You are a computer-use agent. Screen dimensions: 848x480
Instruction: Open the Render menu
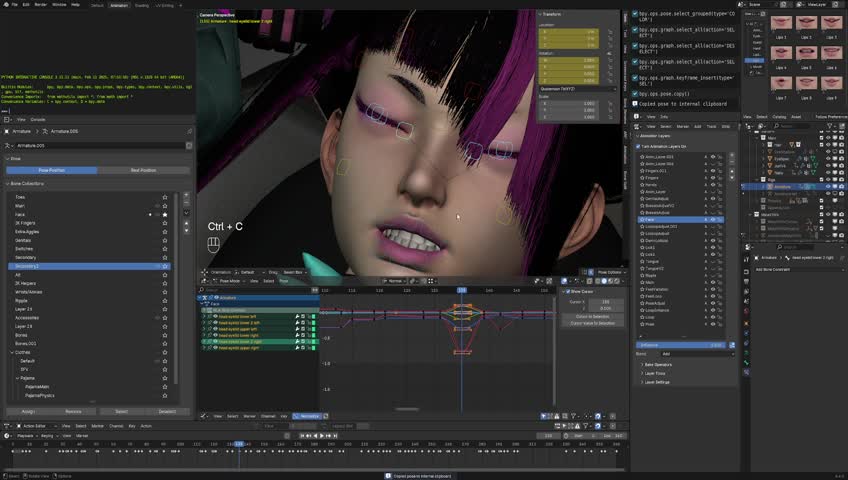[x=41, y=4]
